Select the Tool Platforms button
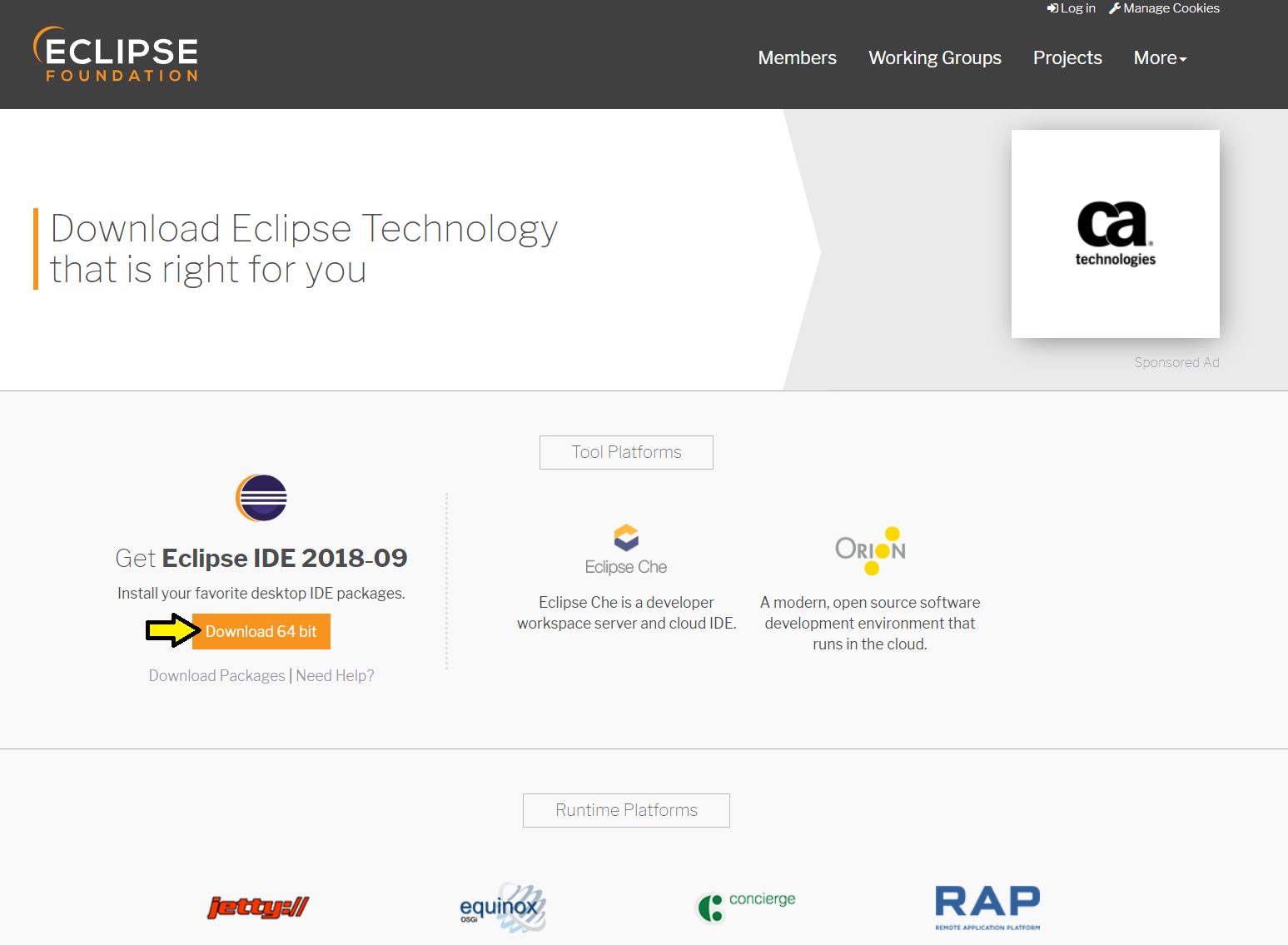 [626, 452]
